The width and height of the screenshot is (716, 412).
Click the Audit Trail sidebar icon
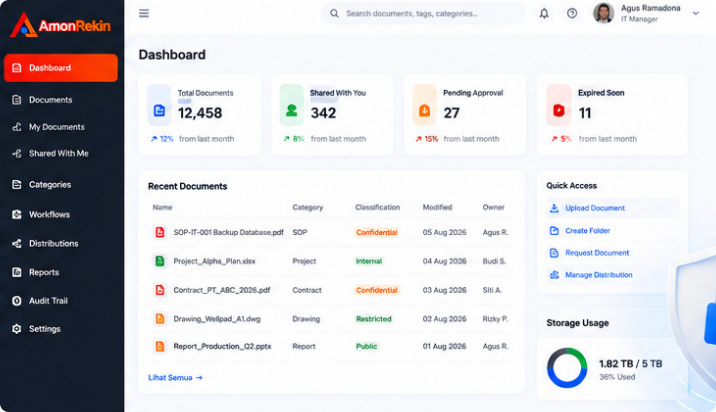17,301
